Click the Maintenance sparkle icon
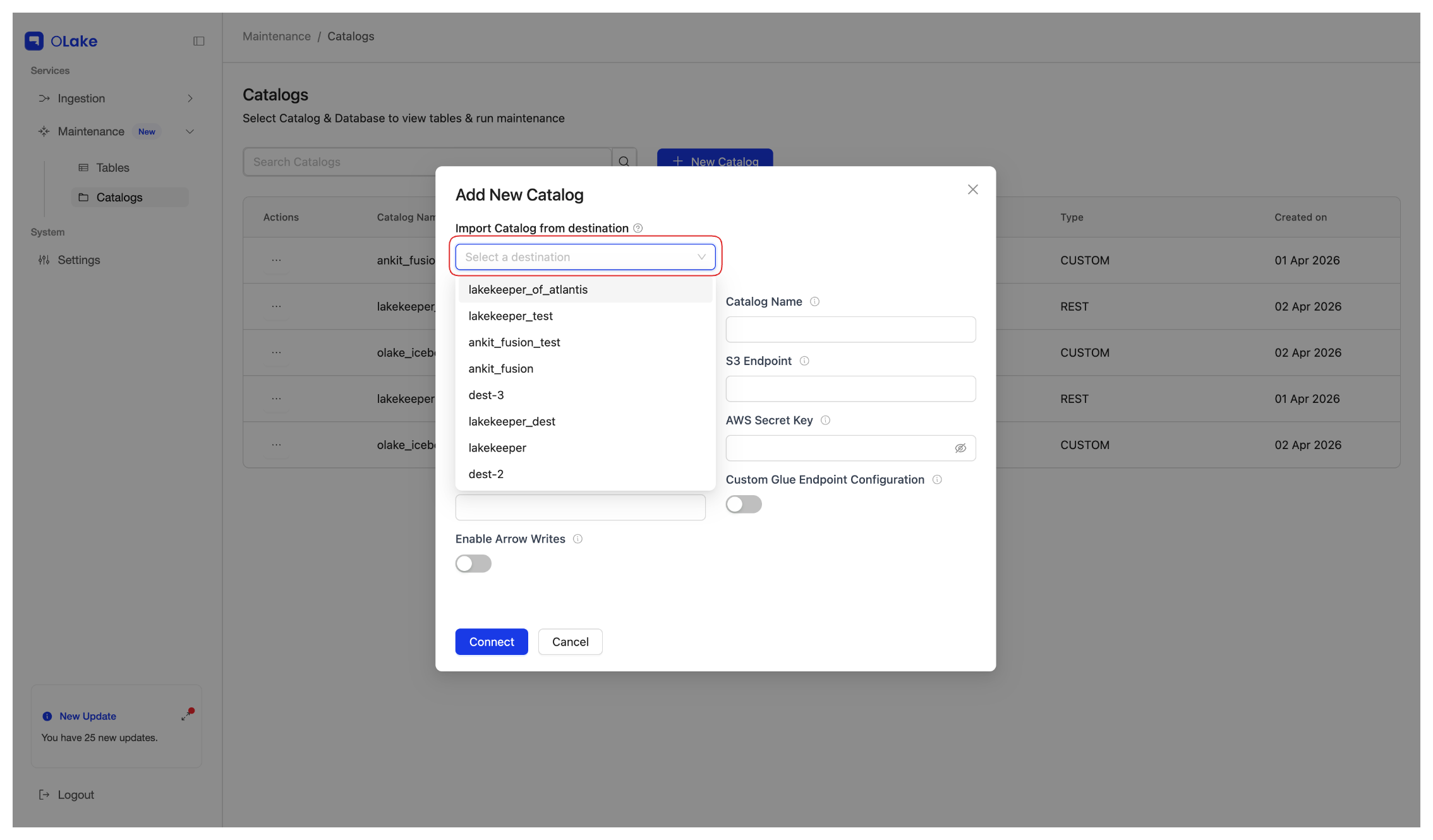 43,131
